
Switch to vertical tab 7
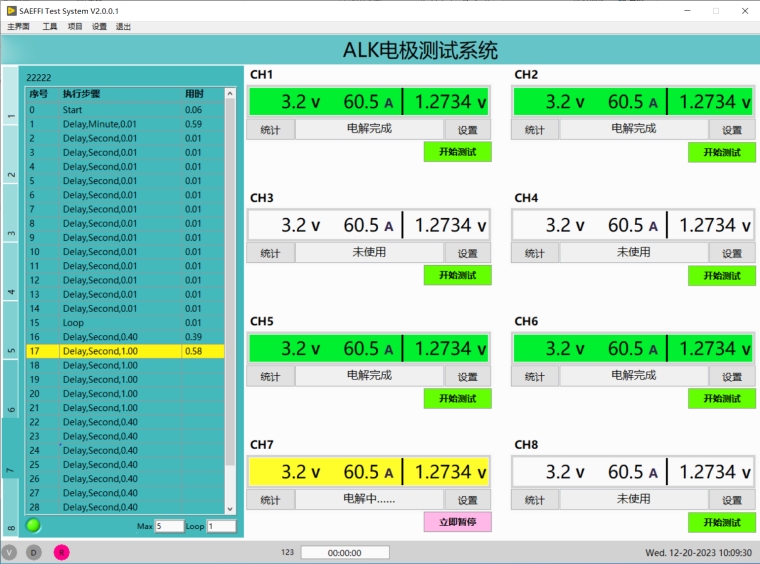pos(11,470)
